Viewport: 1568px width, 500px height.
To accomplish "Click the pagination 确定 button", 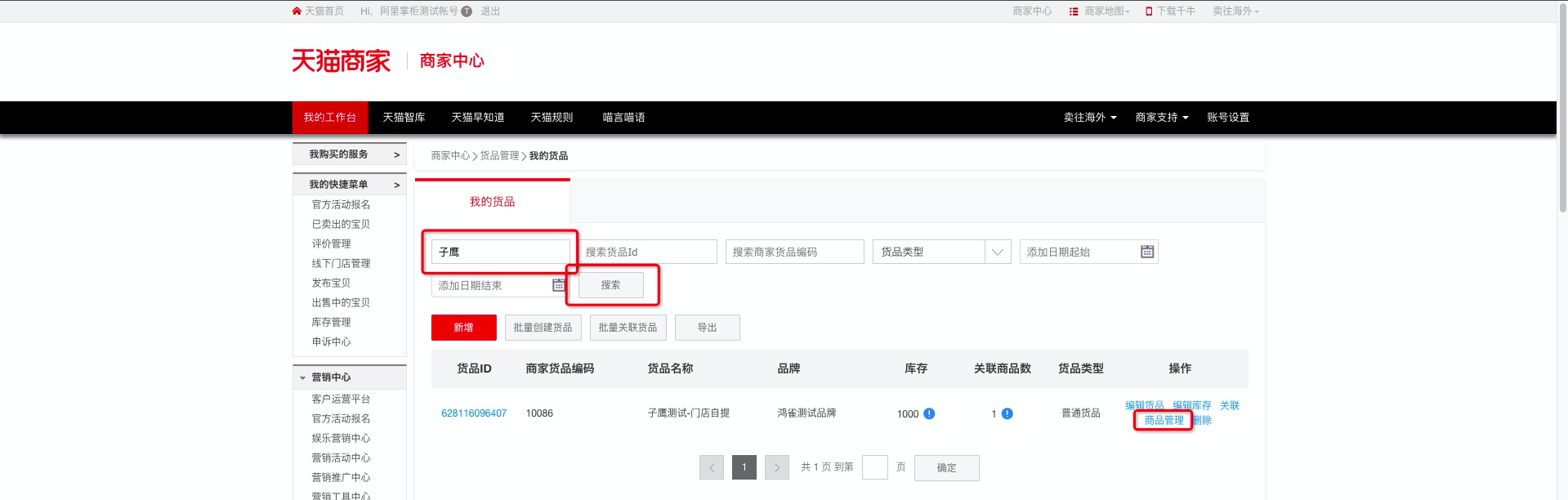I will (946, 468).
